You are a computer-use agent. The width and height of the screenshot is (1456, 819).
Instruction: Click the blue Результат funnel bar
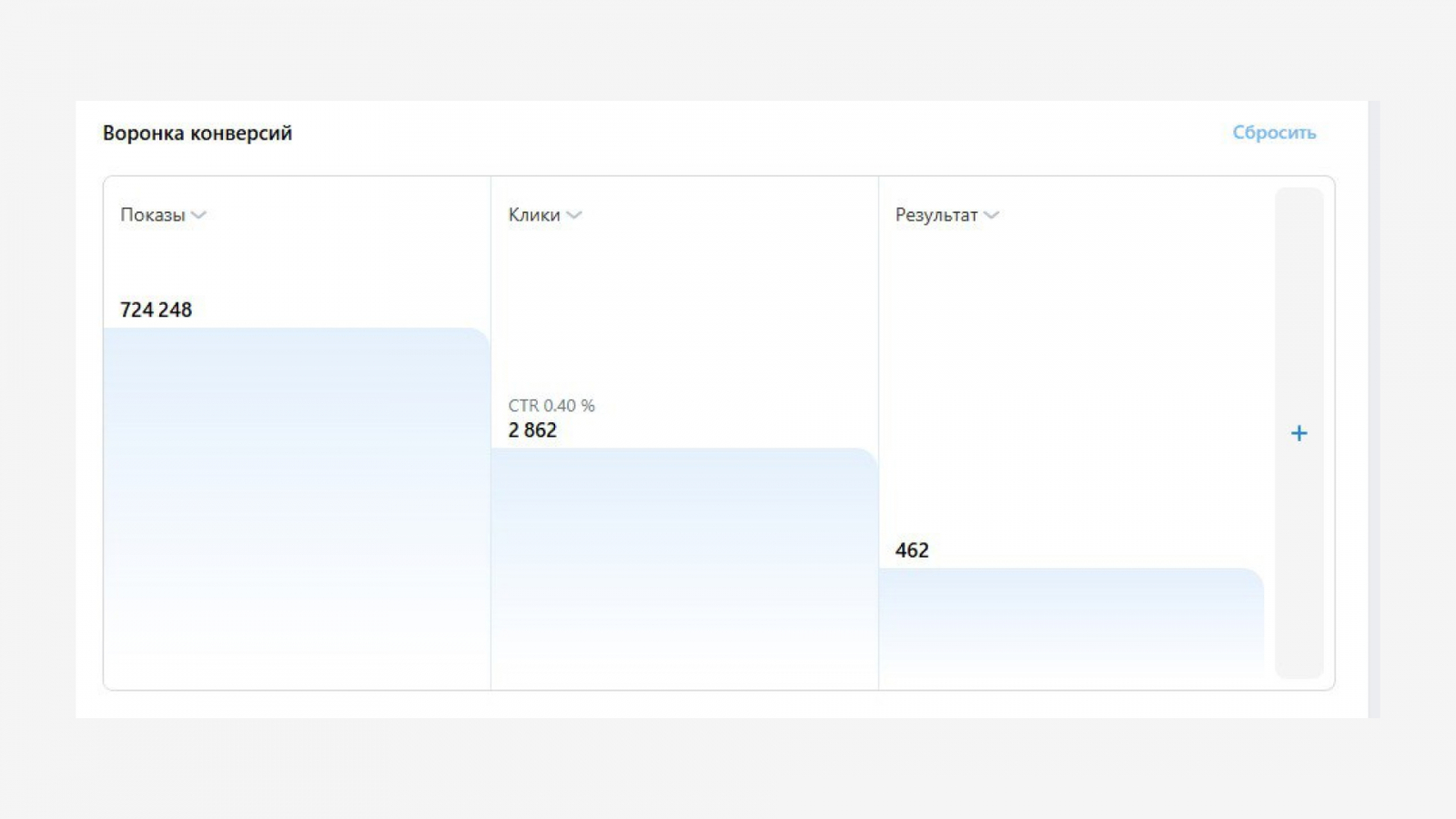coord(1071,626)
